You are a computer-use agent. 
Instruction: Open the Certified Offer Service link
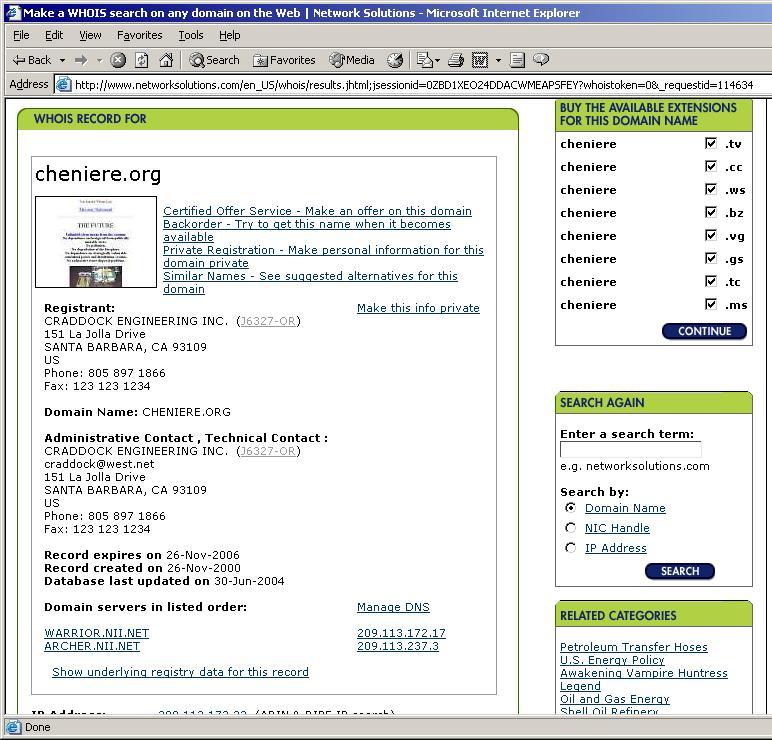point(318,211)
